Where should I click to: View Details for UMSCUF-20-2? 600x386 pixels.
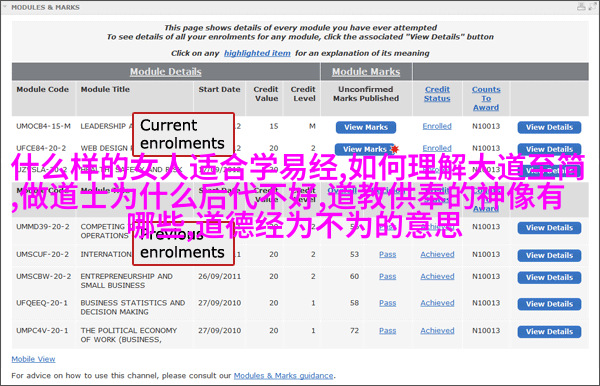[549, 256]
